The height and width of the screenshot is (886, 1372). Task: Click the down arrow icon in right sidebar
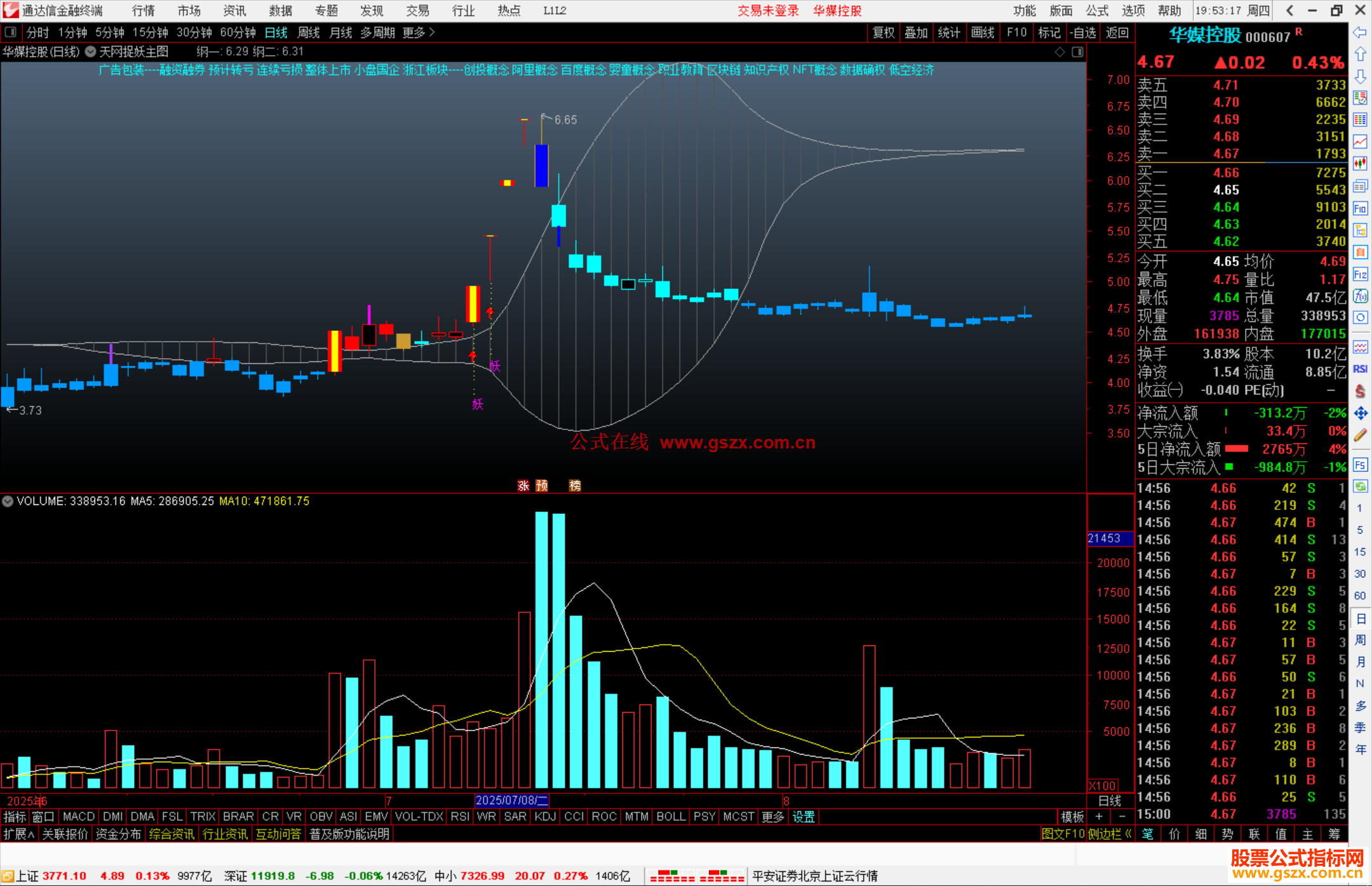coord(1360,76)
